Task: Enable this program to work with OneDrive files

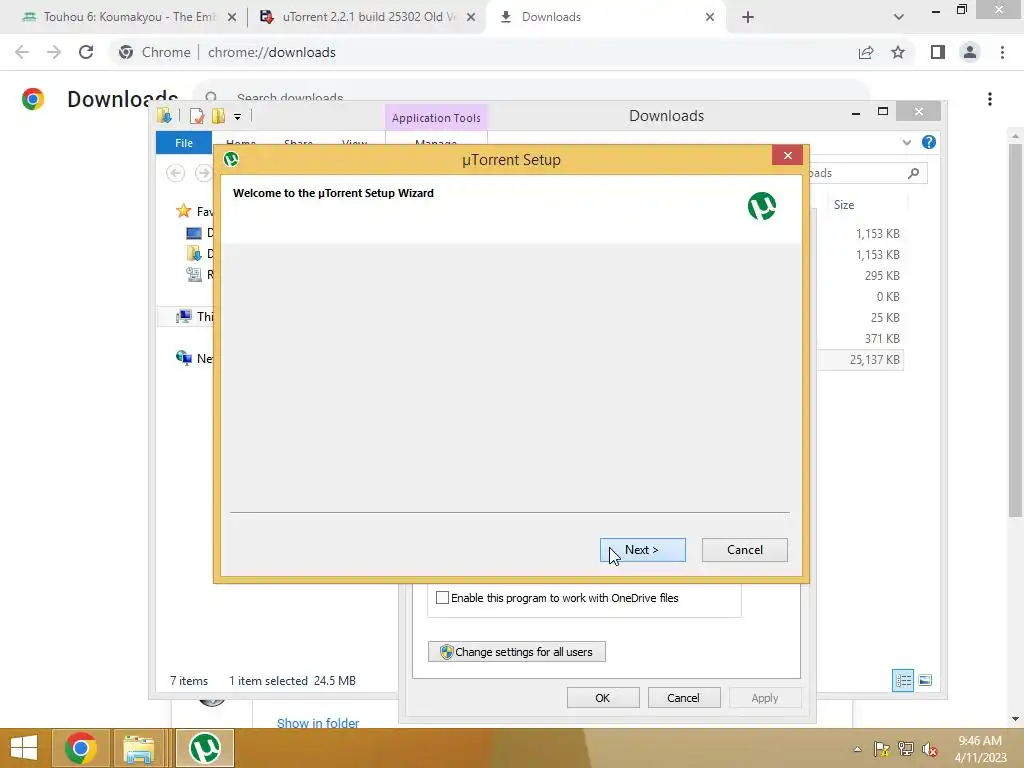Action: coord(442,598)
